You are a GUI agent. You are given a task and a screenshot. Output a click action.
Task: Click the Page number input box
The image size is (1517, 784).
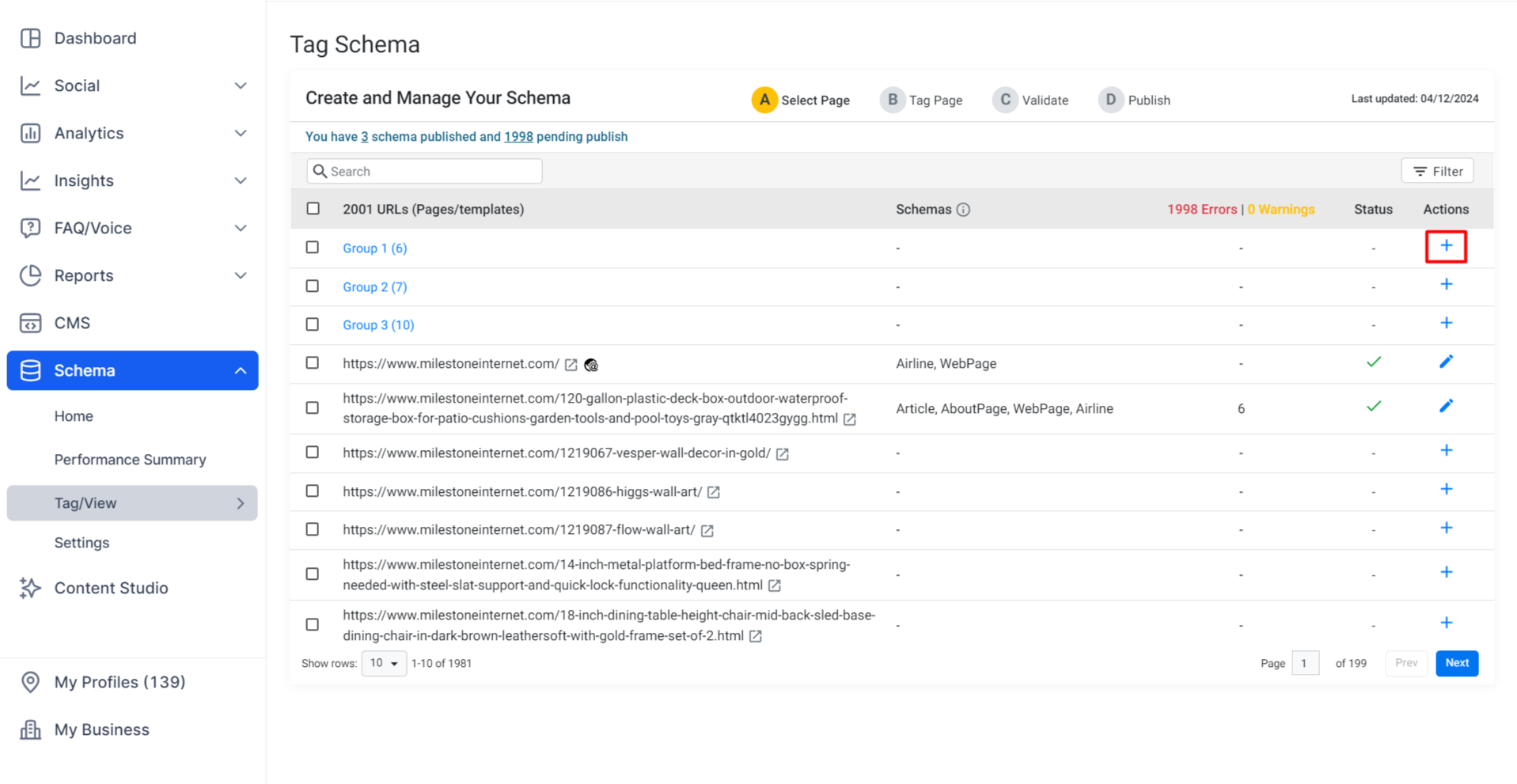tap(1305, 663)
